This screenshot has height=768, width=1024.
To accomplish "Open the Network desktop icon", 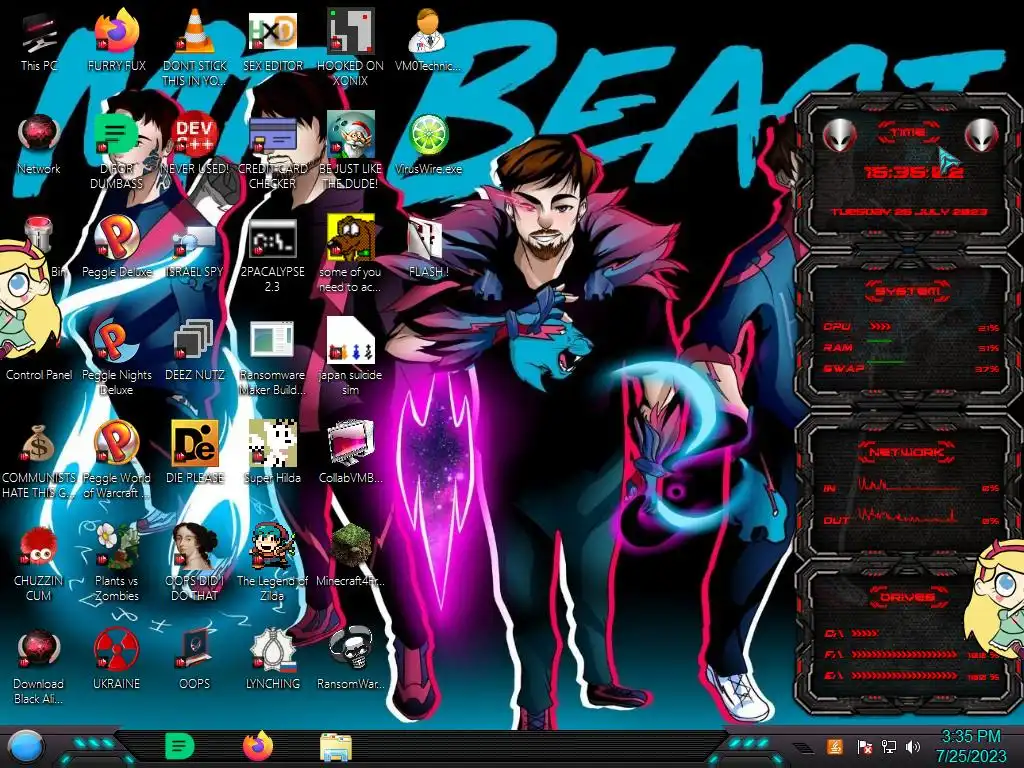I will pos(39,144).
